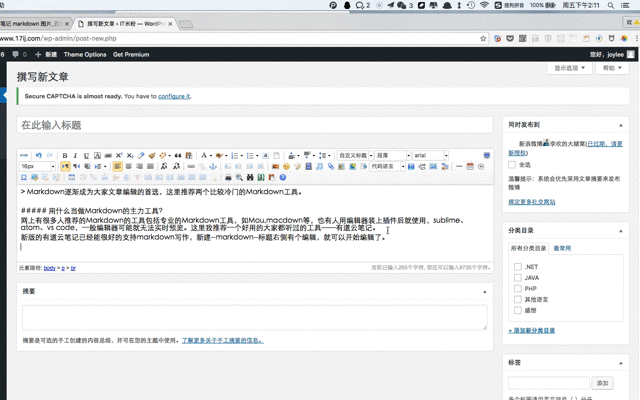Apply italic formatting
Screen dimensions: 640x400
[x=76, y=156]
